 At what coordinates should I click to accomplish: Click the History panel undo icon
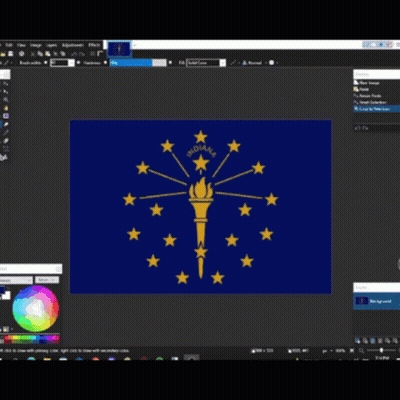pos(357,128)
